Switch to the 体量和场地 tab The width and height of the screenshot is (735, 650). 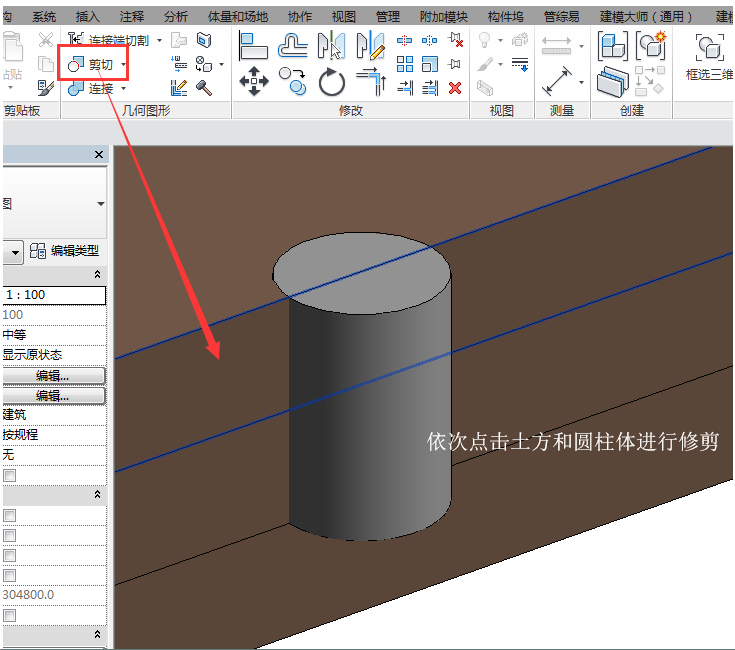(237, 17)
